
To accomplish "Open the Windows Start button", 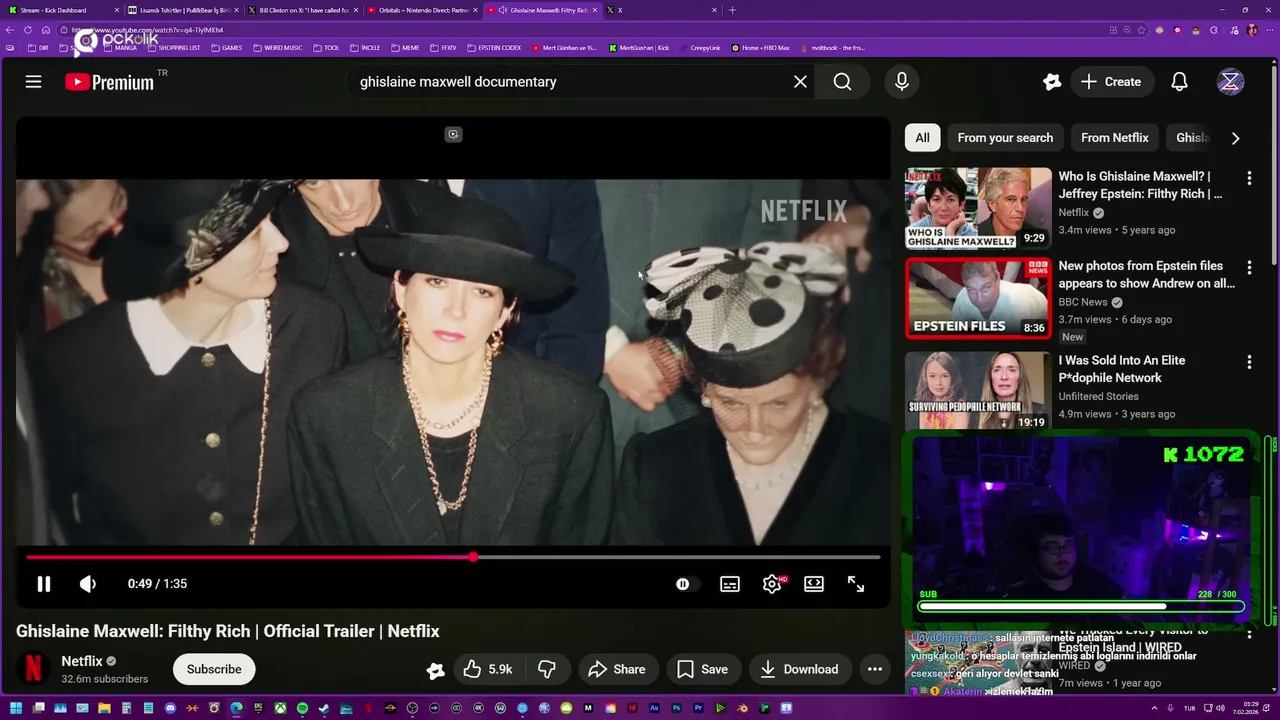I will point(16,708).
